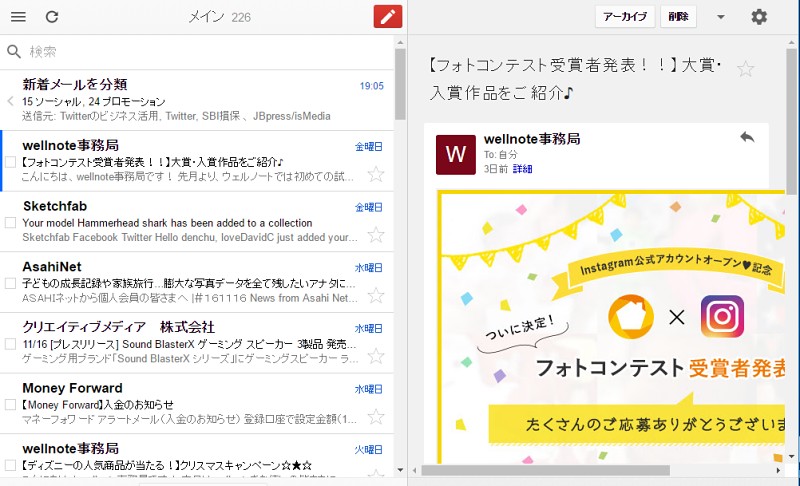The height and width of the screenshot is (486, 800).
Task: Select checkbox for Sketchfab email
Action: (10, 223)
